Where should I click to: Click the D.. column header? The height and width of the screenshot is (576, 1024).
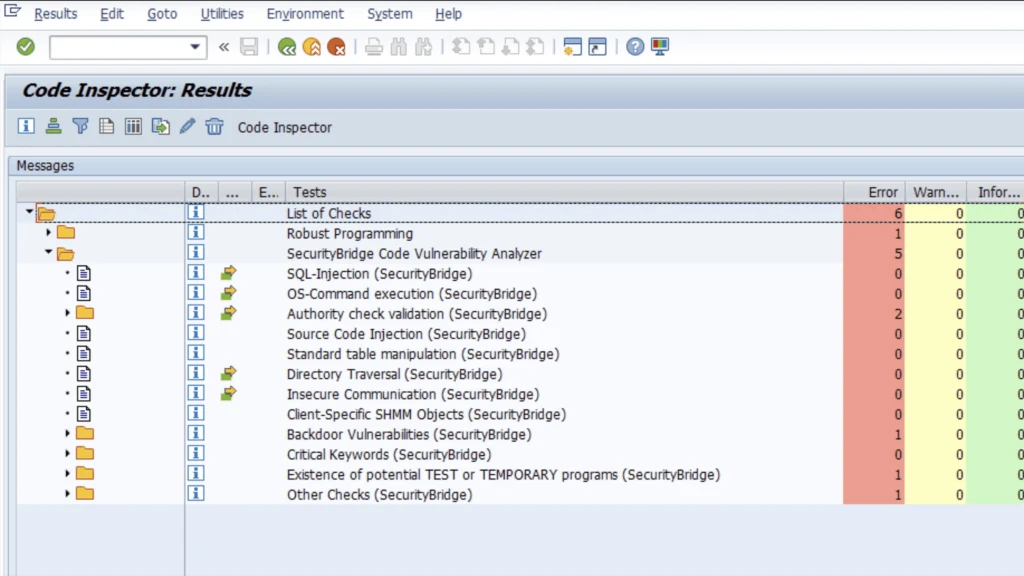coord(201,192)
